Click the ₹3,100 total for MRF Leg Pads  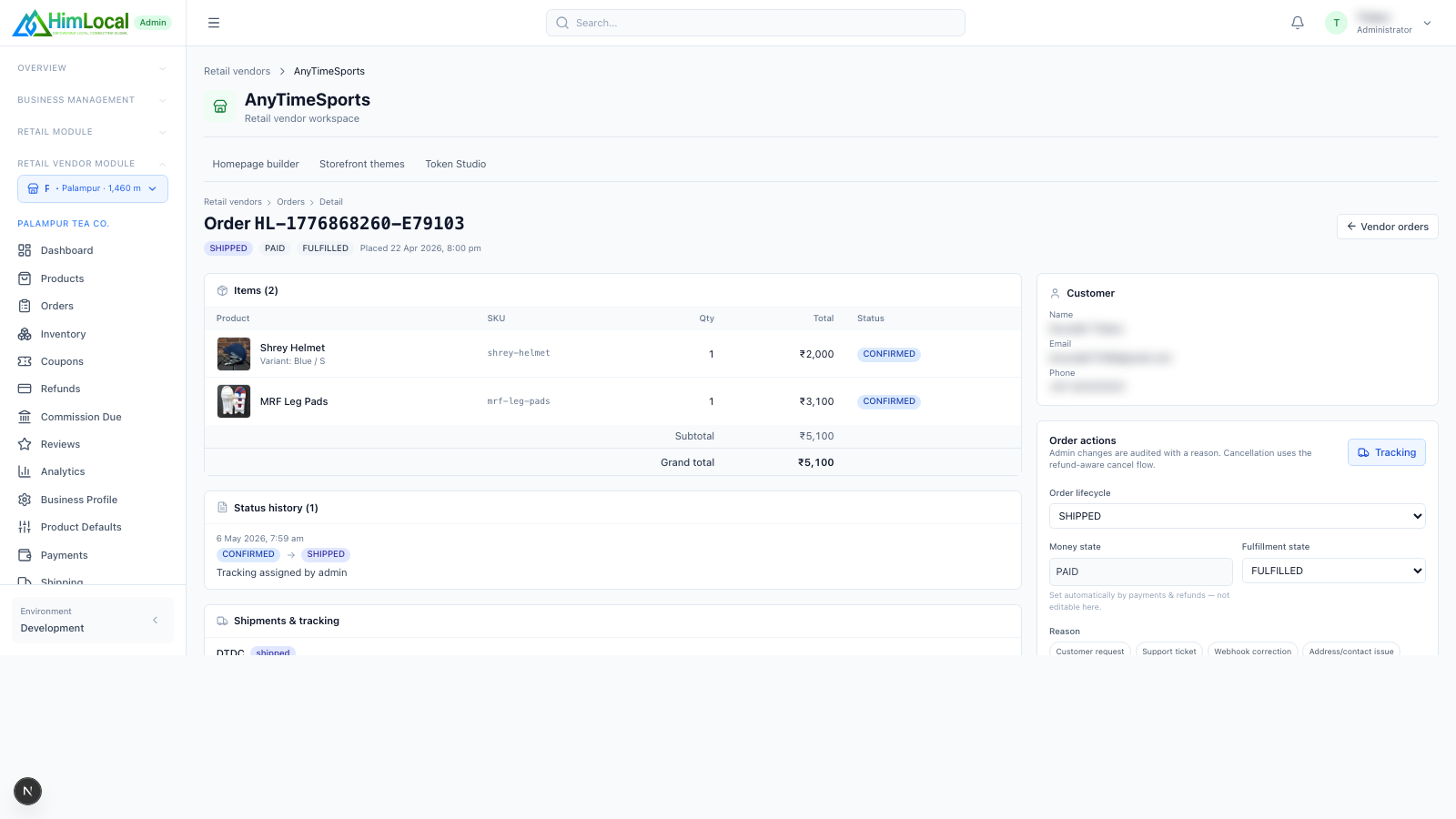tap(816, 401)
